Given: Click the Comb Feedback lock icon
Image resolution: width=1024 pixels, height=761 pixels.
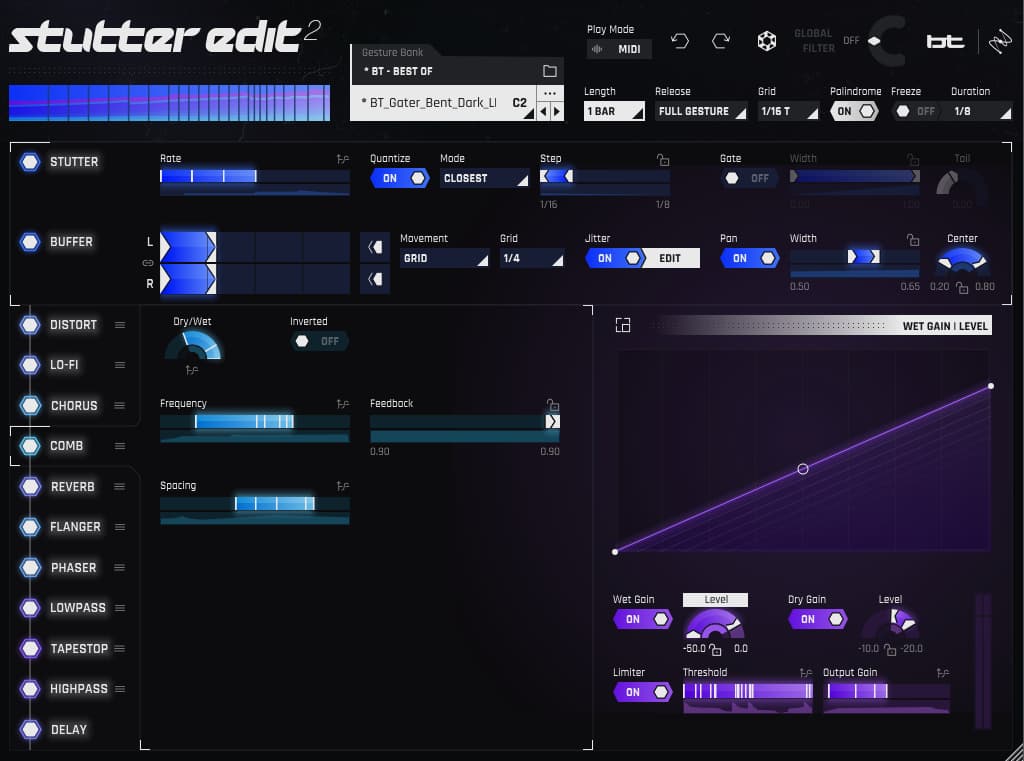Looking at the screenshot, I should point(553,404).
